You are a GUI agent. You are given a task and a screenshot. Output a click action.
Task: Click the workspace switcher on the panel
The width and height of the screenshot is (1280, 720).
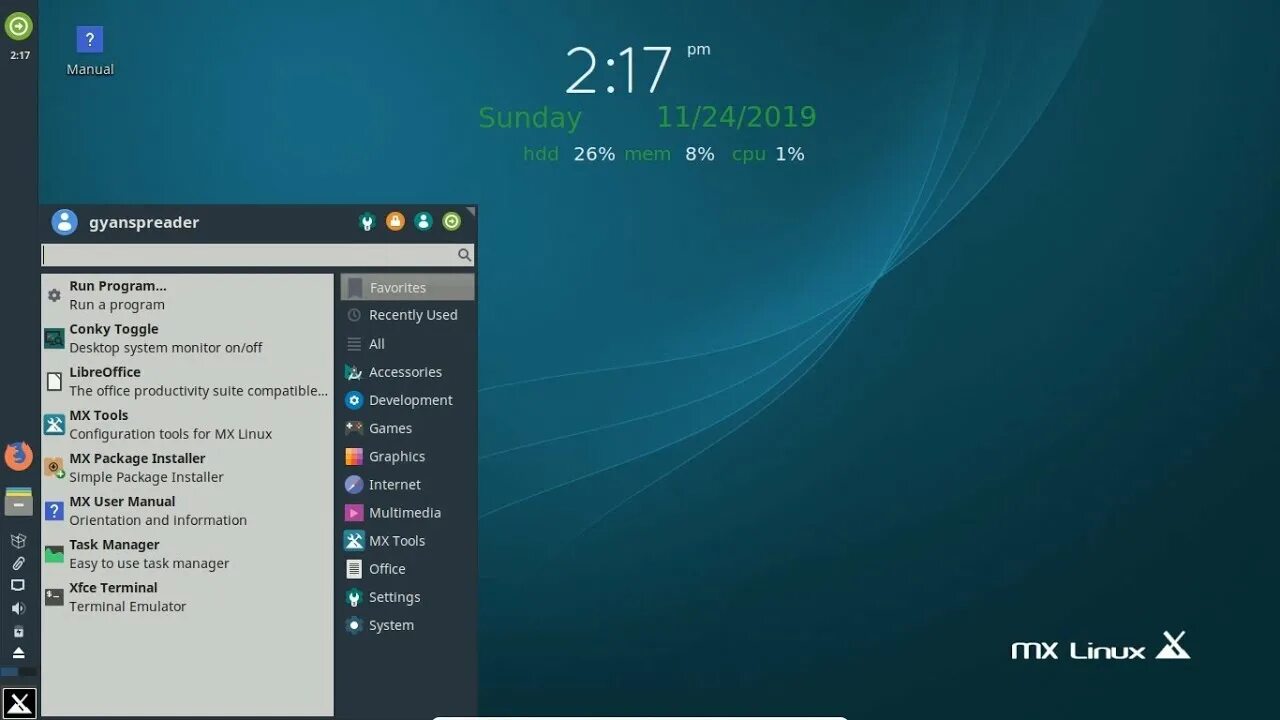coord(18,673)
